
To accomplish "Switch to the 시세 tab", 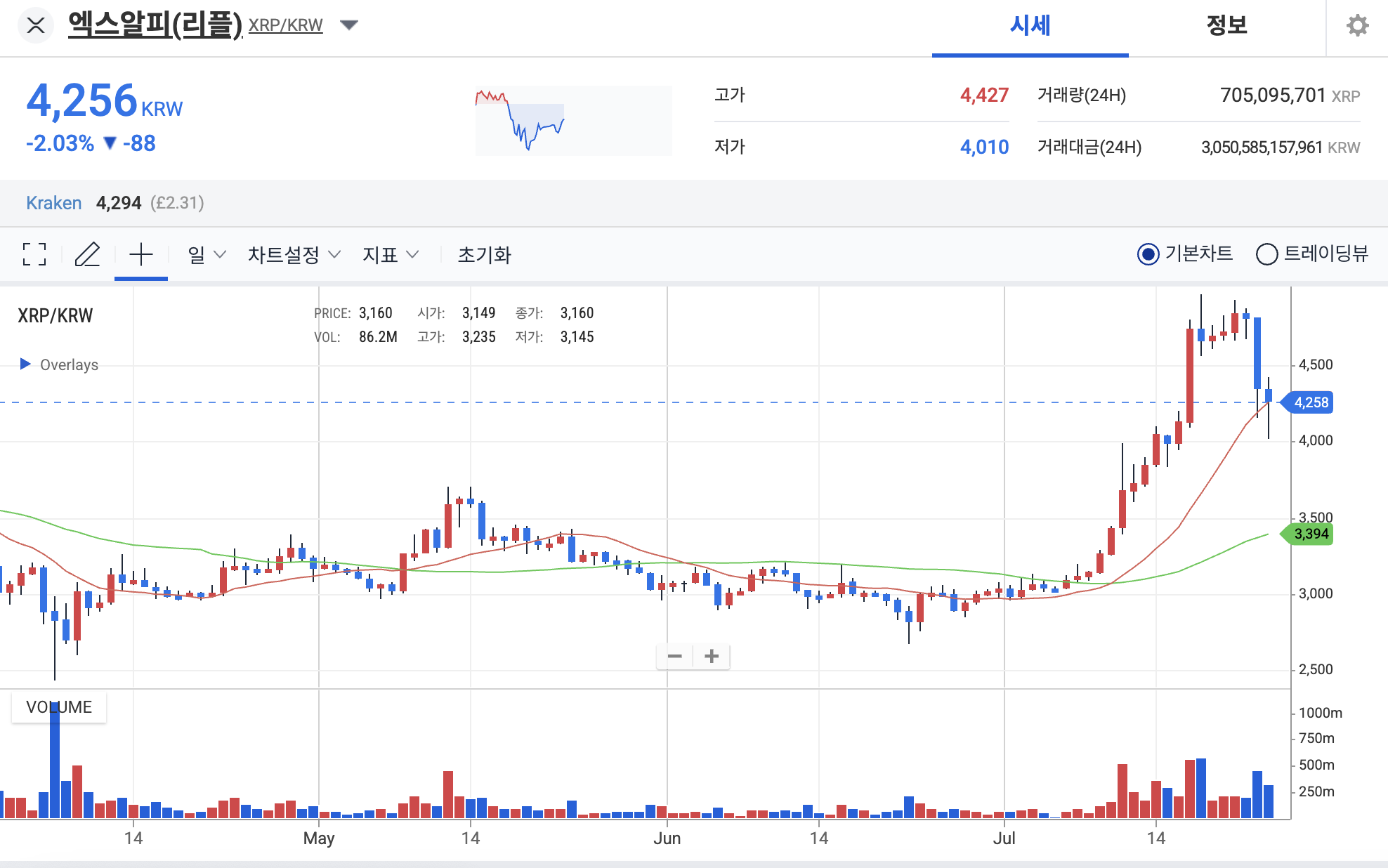I will pos(1030,26).
